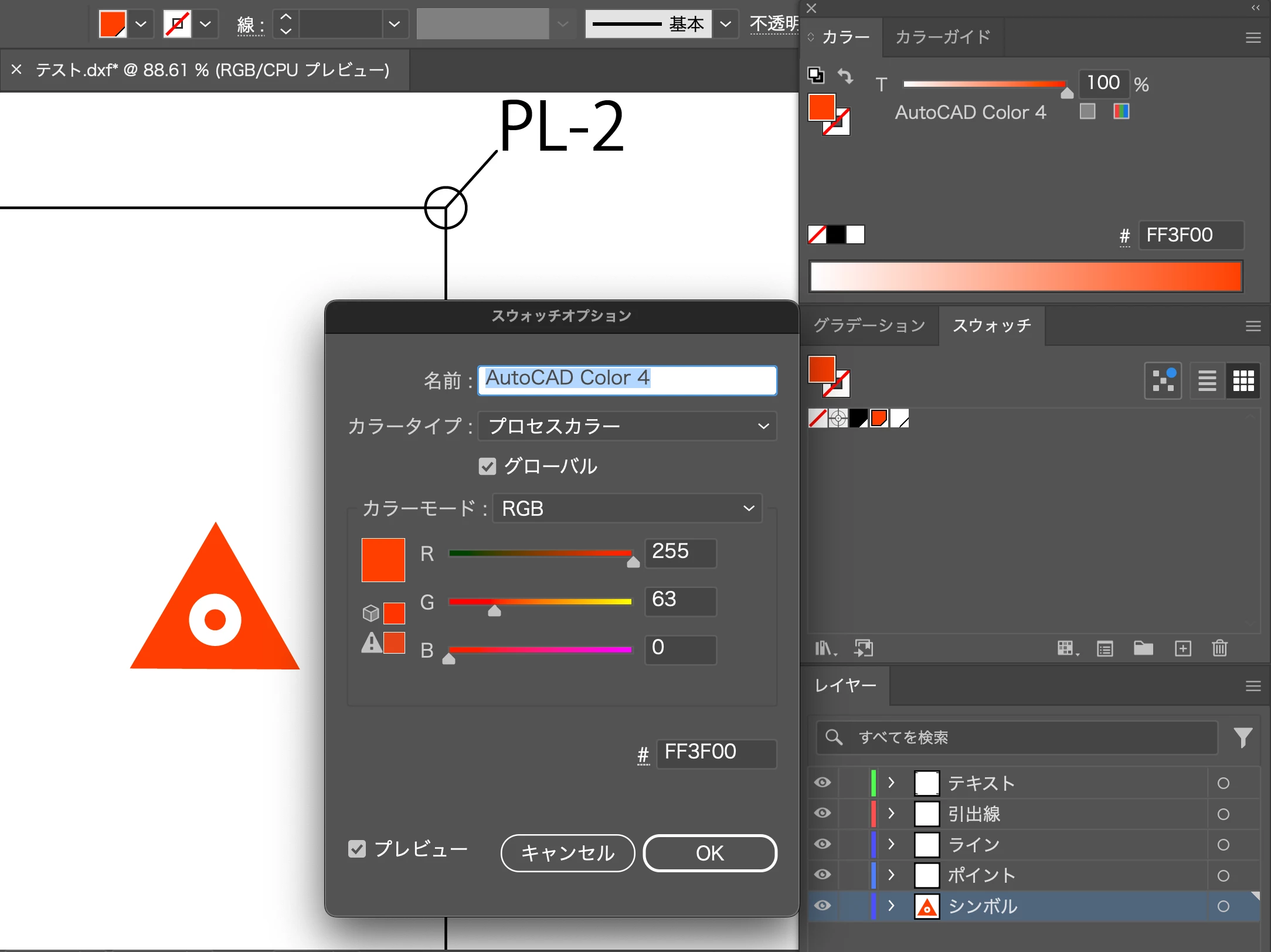Click the delete swatch trash icon
Viewport: 1271px width, 952px height.
(1219, 648)
